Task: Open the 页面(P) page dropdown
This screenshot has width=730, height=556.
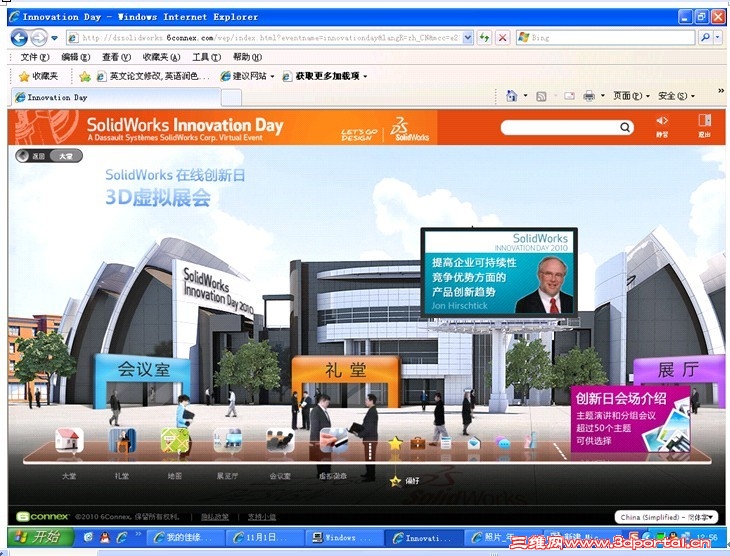Action: point(631,96)
